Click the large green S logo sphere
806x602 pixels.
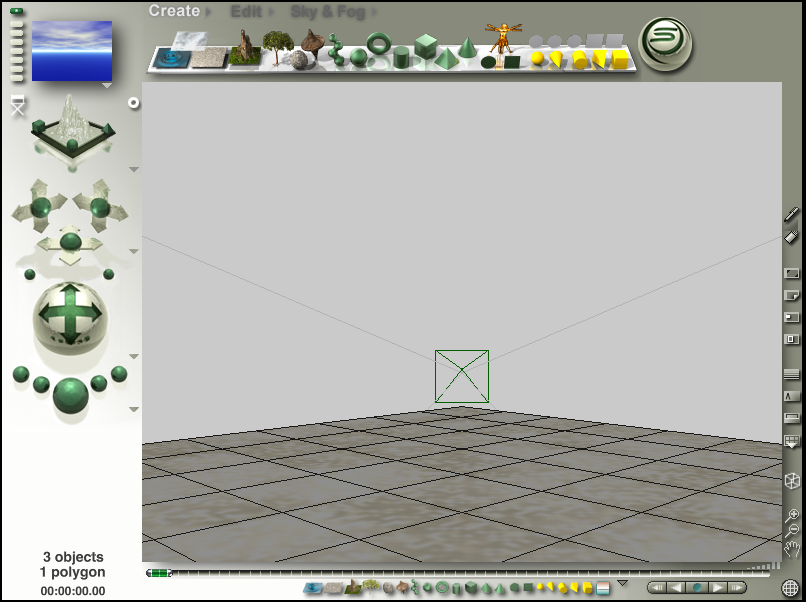665,44
